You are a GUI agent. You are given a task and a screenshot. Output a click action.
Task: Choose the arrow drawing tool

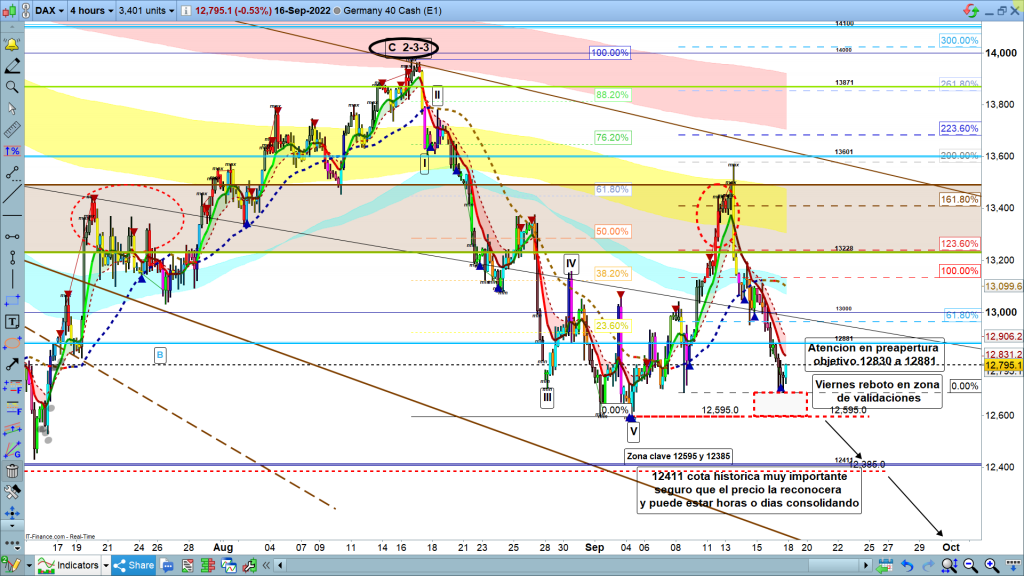pyautogui.click(x=12, y=344)
